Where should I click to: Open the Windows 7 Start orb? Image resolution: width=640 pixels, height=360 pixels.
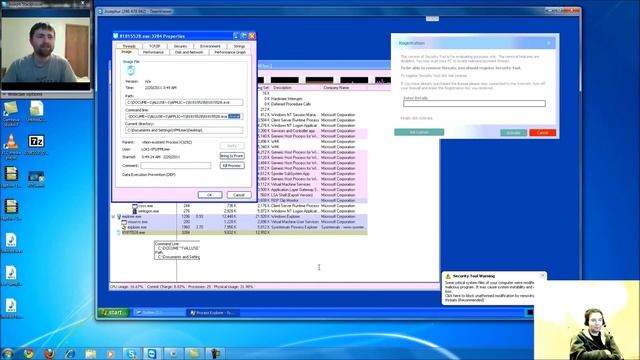[8, 353]
